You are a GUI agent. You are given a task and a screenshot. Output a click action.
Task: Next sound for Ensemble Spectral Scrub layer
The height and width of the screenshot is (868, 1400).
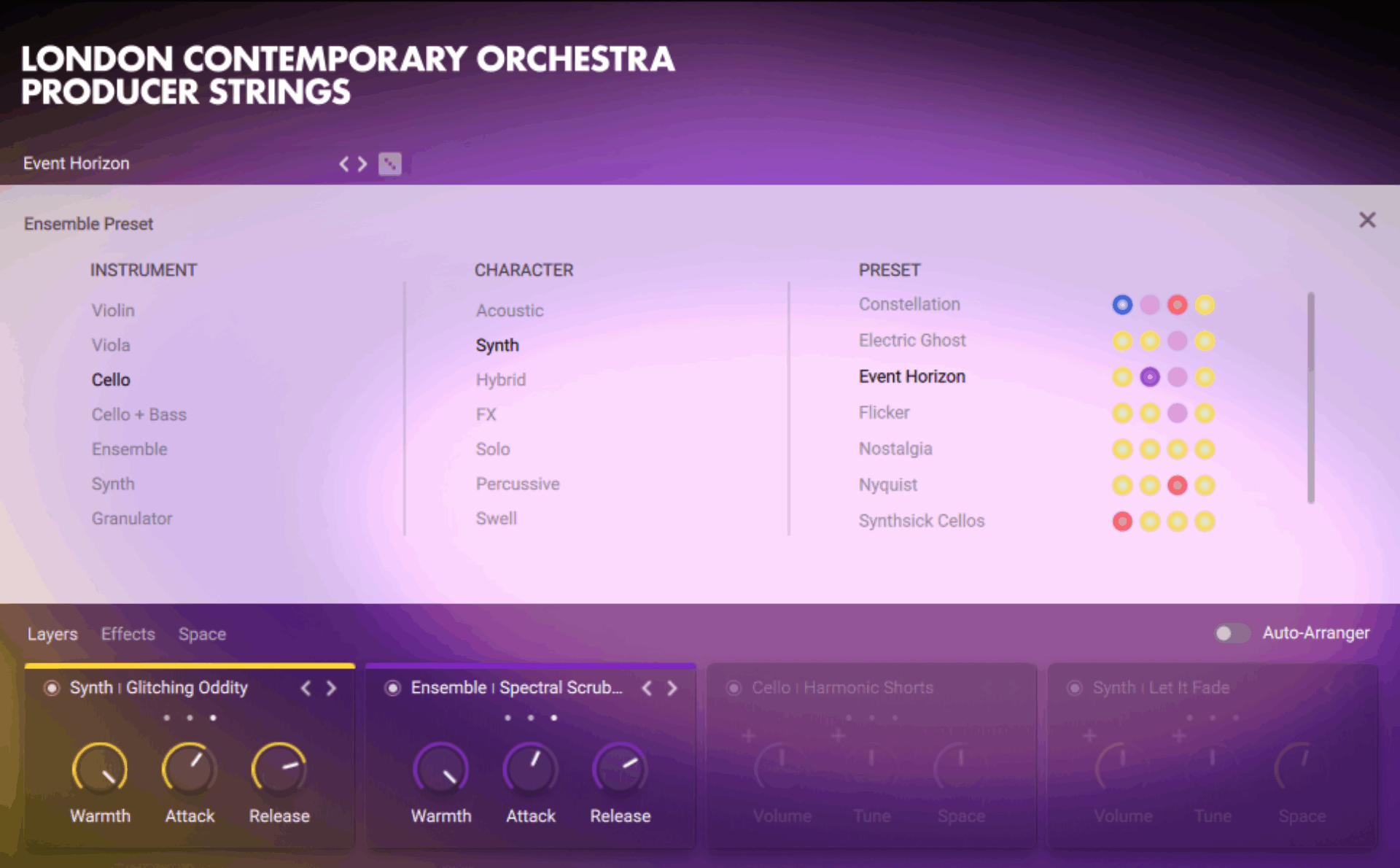[x=672, y=688]
